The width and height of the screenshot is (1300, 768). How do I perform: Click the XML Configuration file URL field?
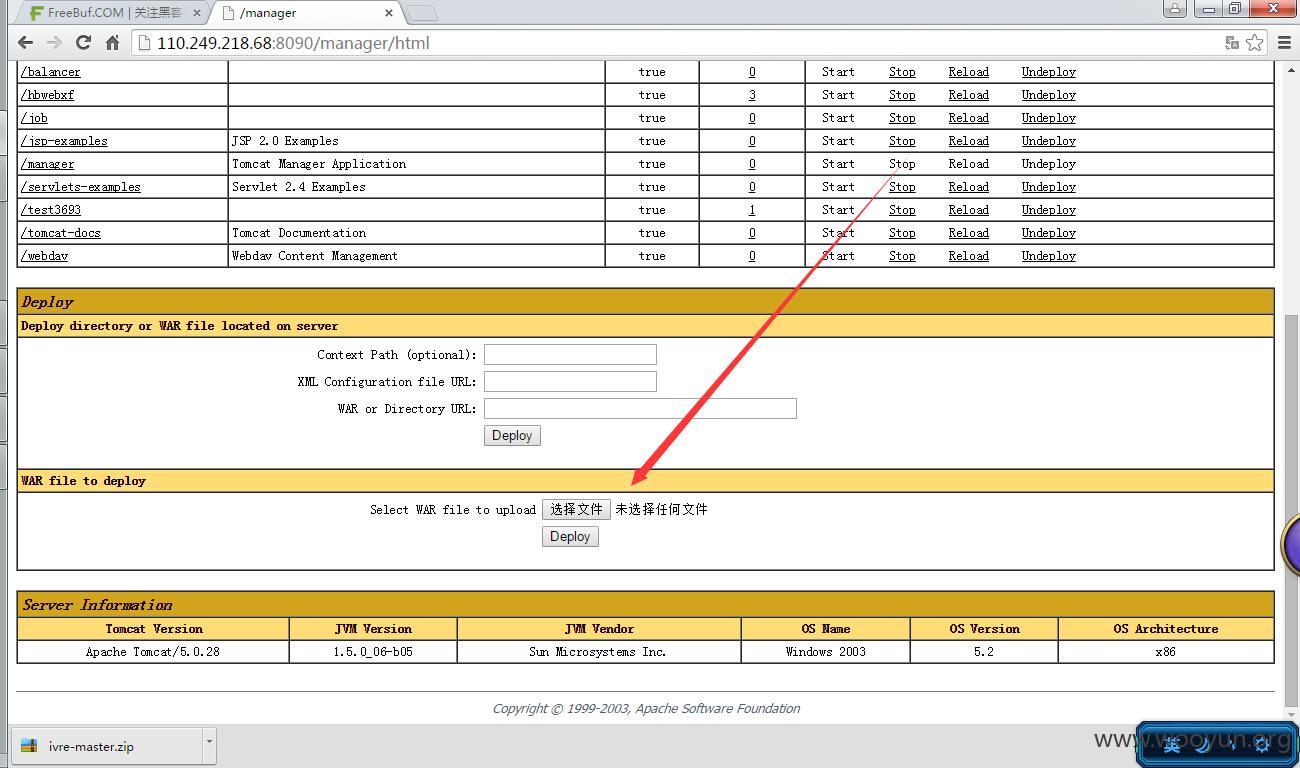[570, 381]
